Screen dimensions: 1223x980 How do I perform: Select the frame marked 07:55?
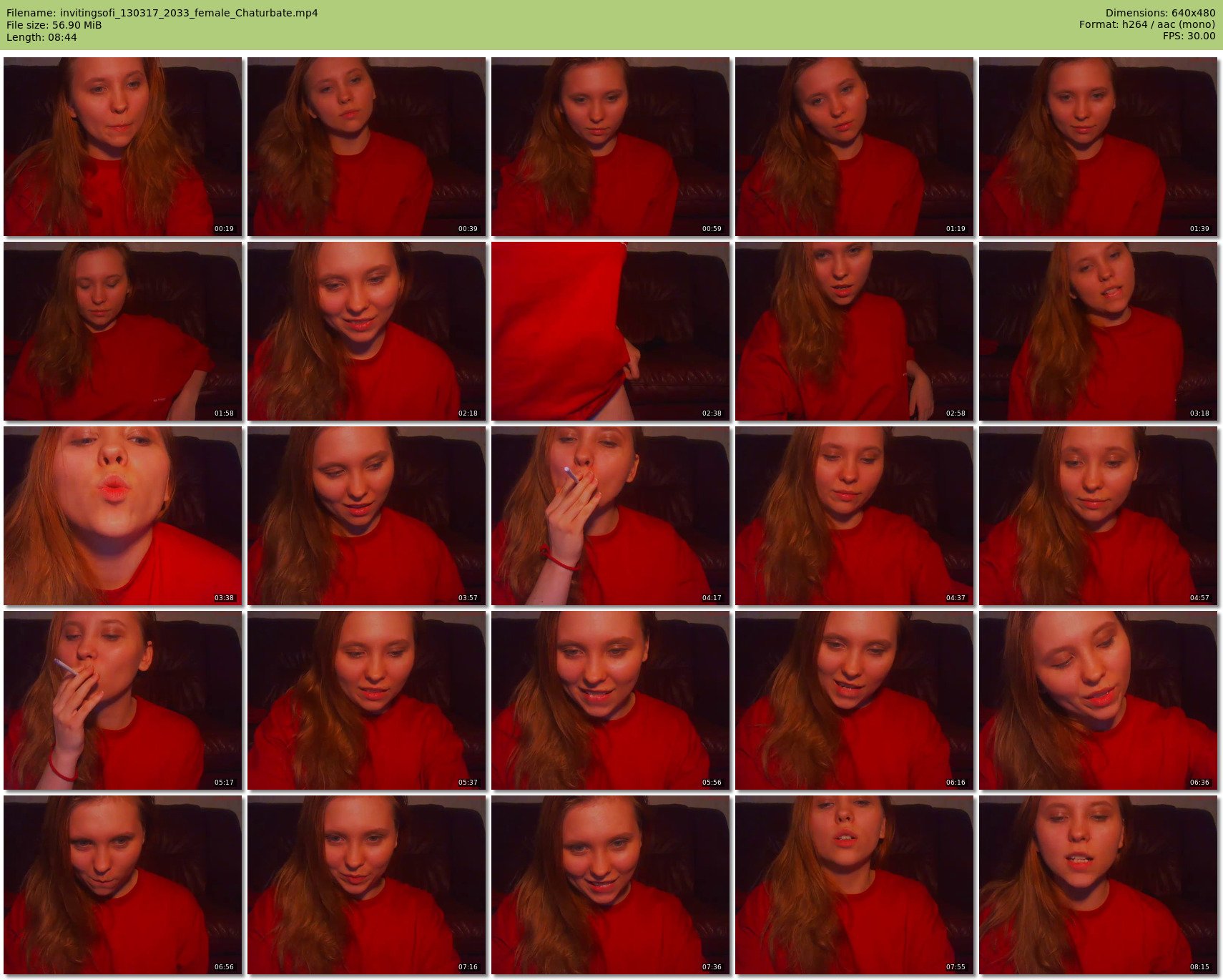(854, 885)
